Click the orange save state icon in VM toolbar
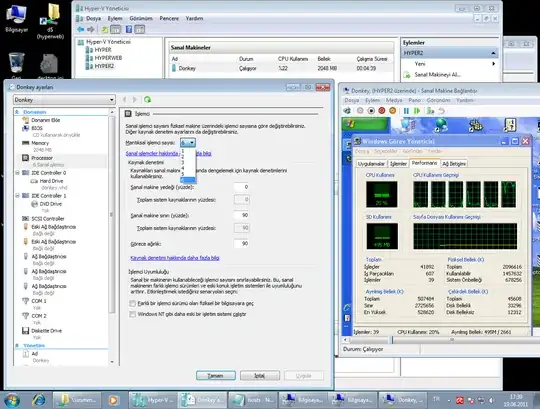540x409 pixels. pos(393,111)
